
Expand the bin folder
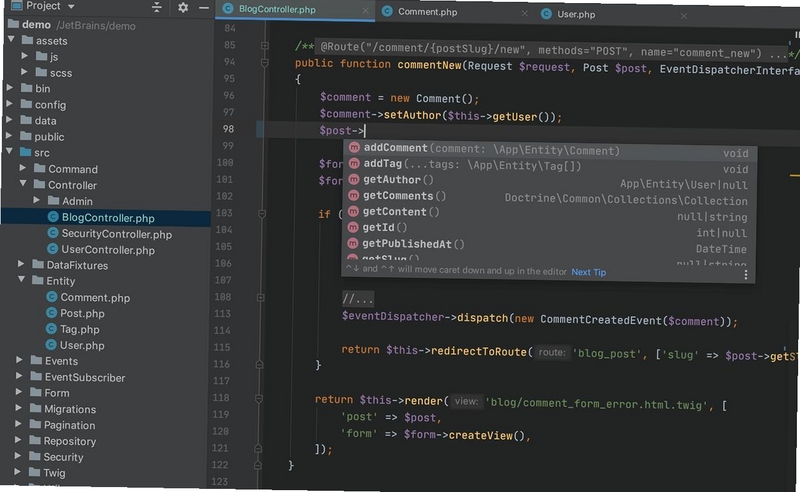pyautogui.click(x=10, y=88)
